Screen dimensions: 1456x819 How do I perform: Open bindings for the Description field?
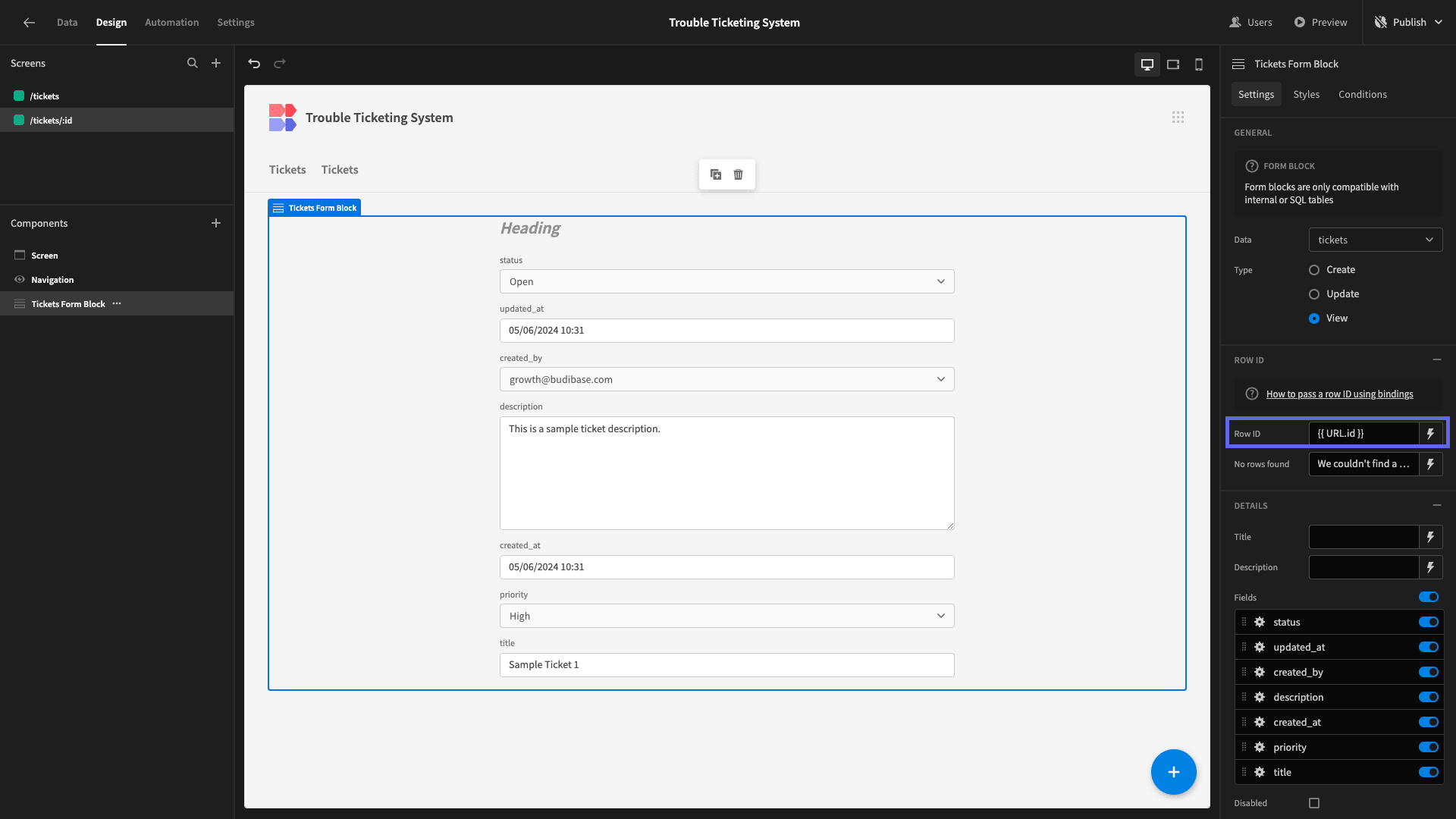(x=1431, y=567)
